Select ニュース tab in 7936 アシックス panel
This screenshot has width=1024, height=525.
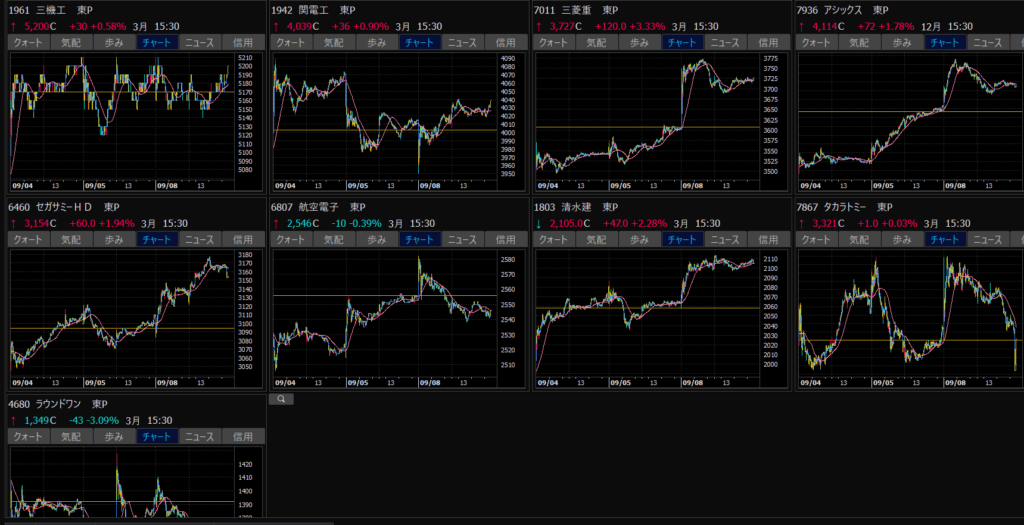click(x=987, y=43)
